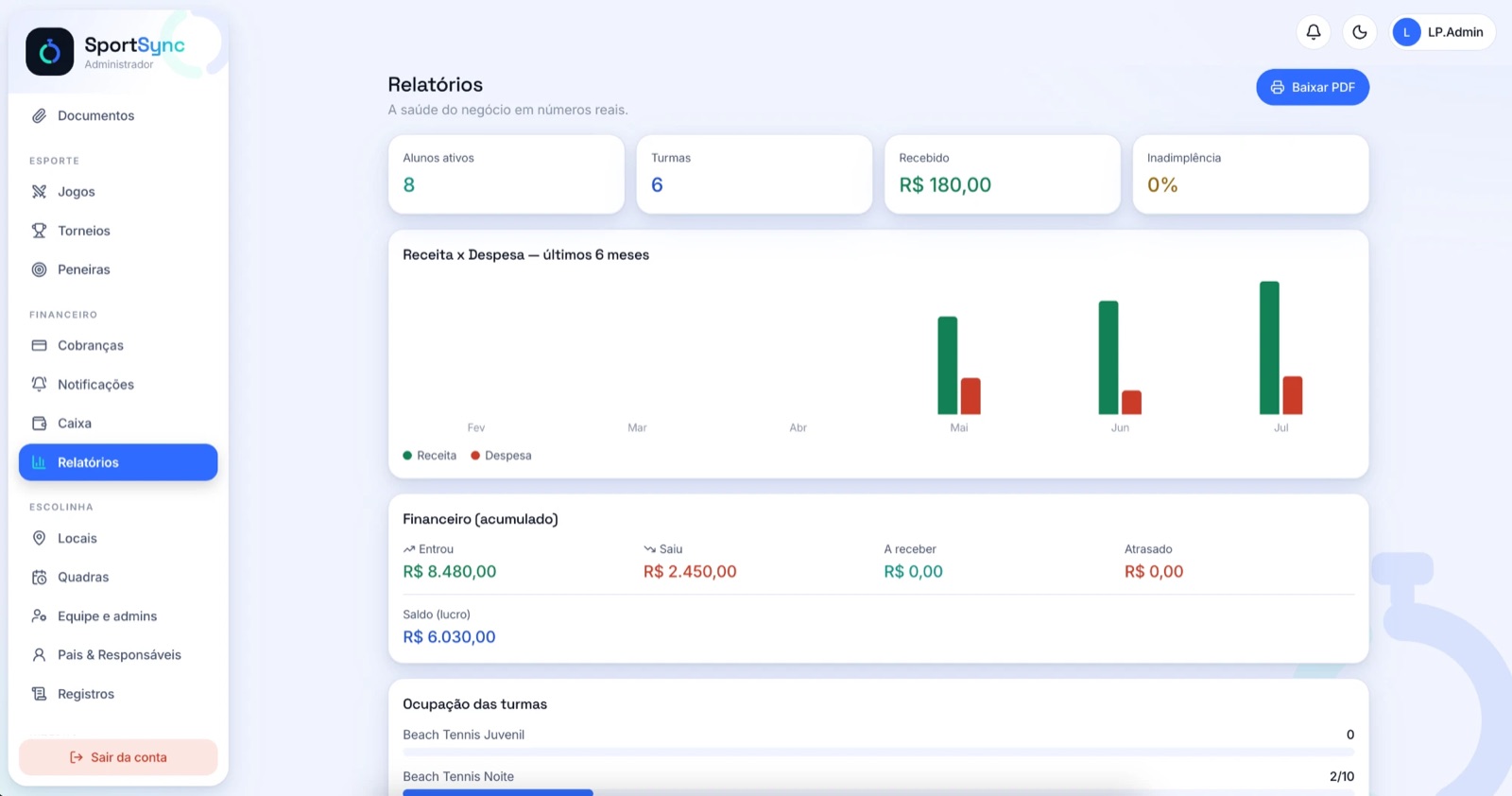This screenshot has height=796, width=1512.
Task: Open Locais via the map pin icon
Action: 39,539
